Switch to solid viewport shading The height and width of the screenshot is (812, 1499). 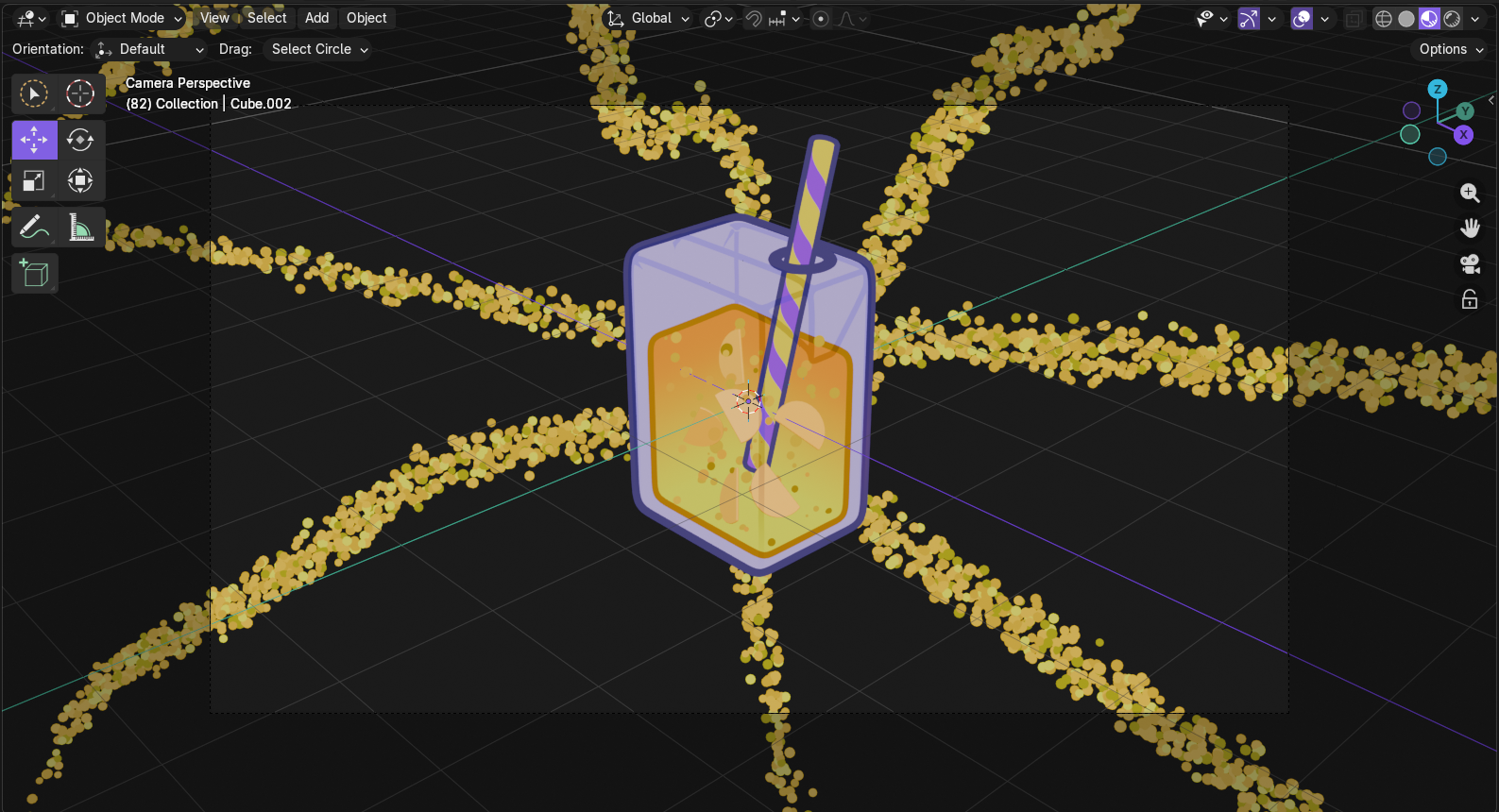[x=1406, y=19]
